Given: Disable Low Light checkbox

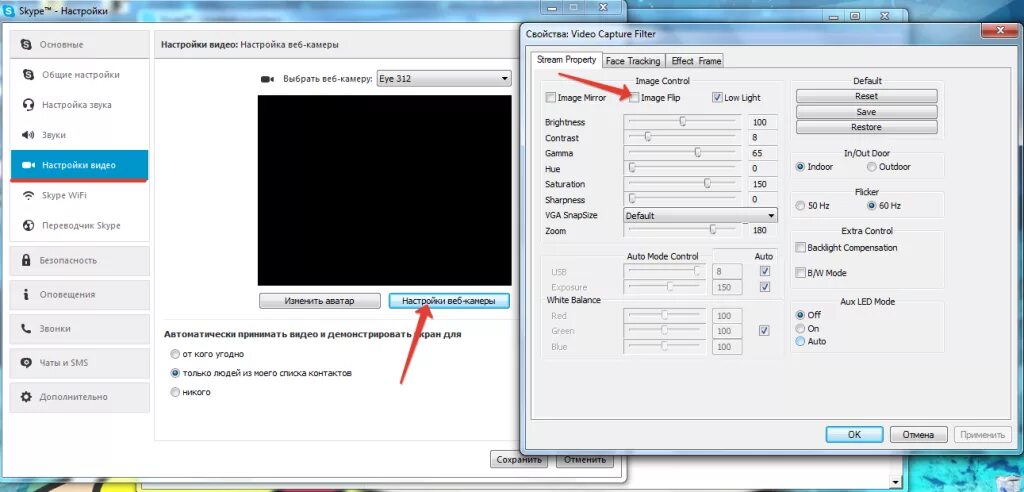Looking at the screenshot, I should (x=717, y=97).
